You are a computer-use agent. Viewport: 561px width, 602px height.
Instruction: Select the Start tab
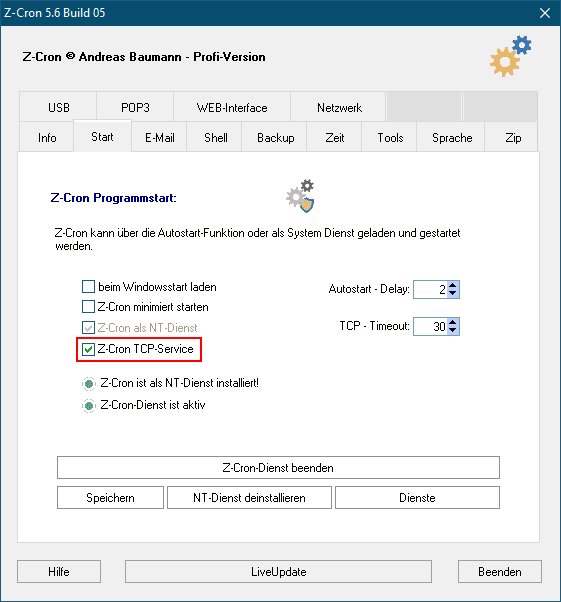[103, 136]
